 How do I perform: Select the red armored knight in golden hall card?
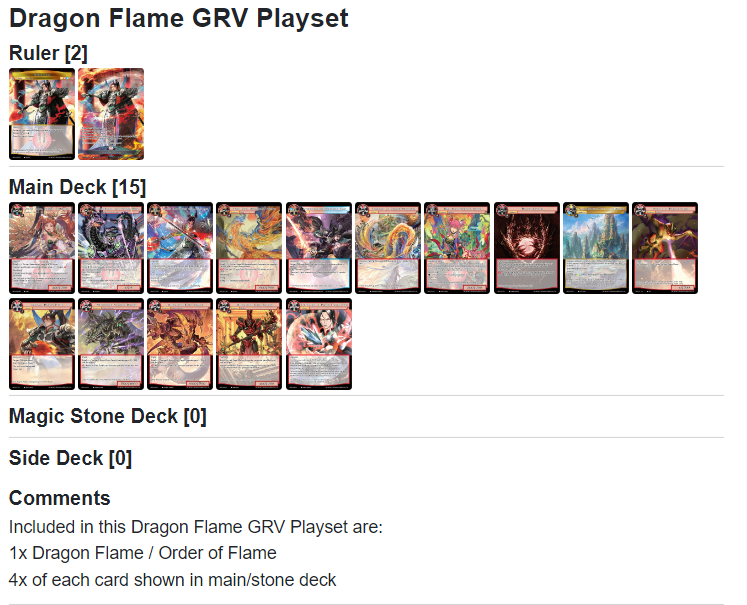click(x=249, y=344)
